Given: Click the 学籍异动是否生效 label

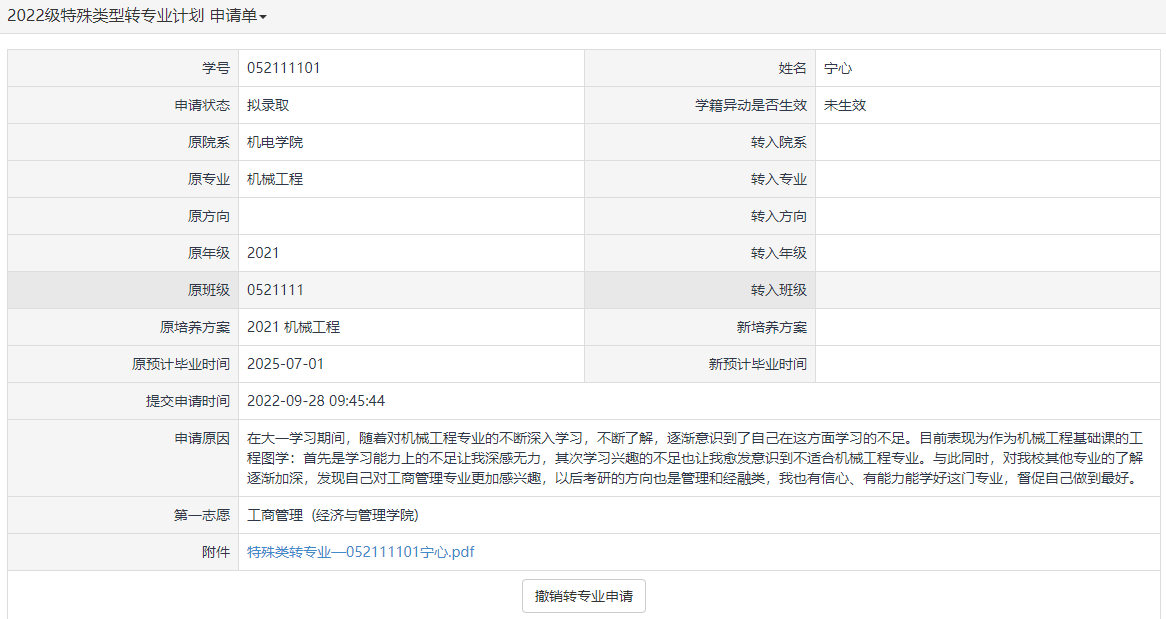Looking at the screenshot, I should [750, 105].
